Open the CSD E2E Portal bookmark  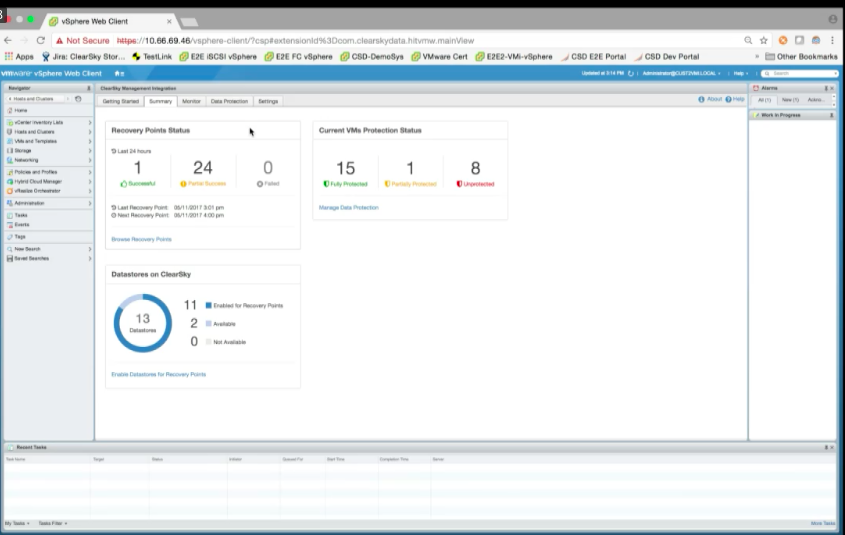pos(594,57)
